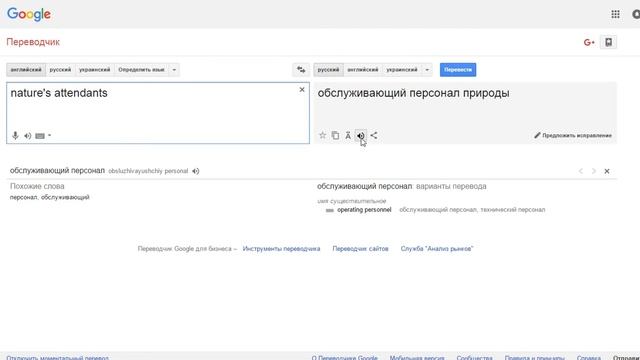640x360 pixels.
Task: Expand the input tools dropdown arrow
Action: point(49,136)
